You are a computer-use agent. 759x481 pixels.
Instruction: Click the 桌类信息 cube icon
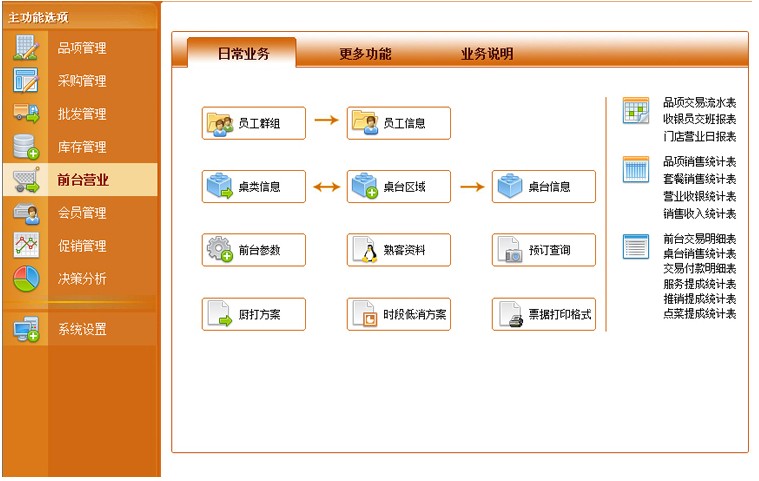tap(220, 186)
